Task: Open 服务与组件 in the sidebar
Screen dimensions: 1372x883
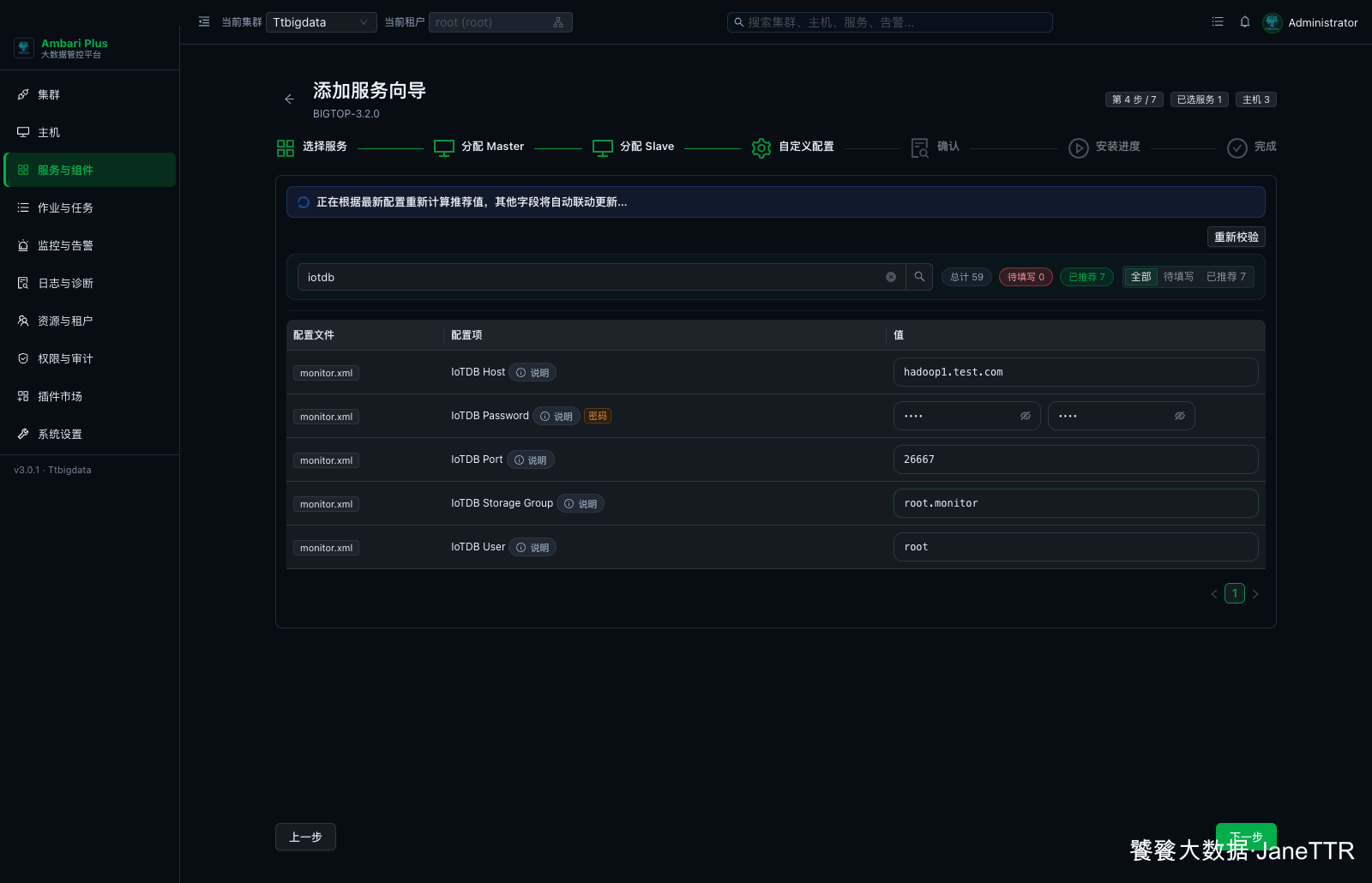Action: pos(90,170)
